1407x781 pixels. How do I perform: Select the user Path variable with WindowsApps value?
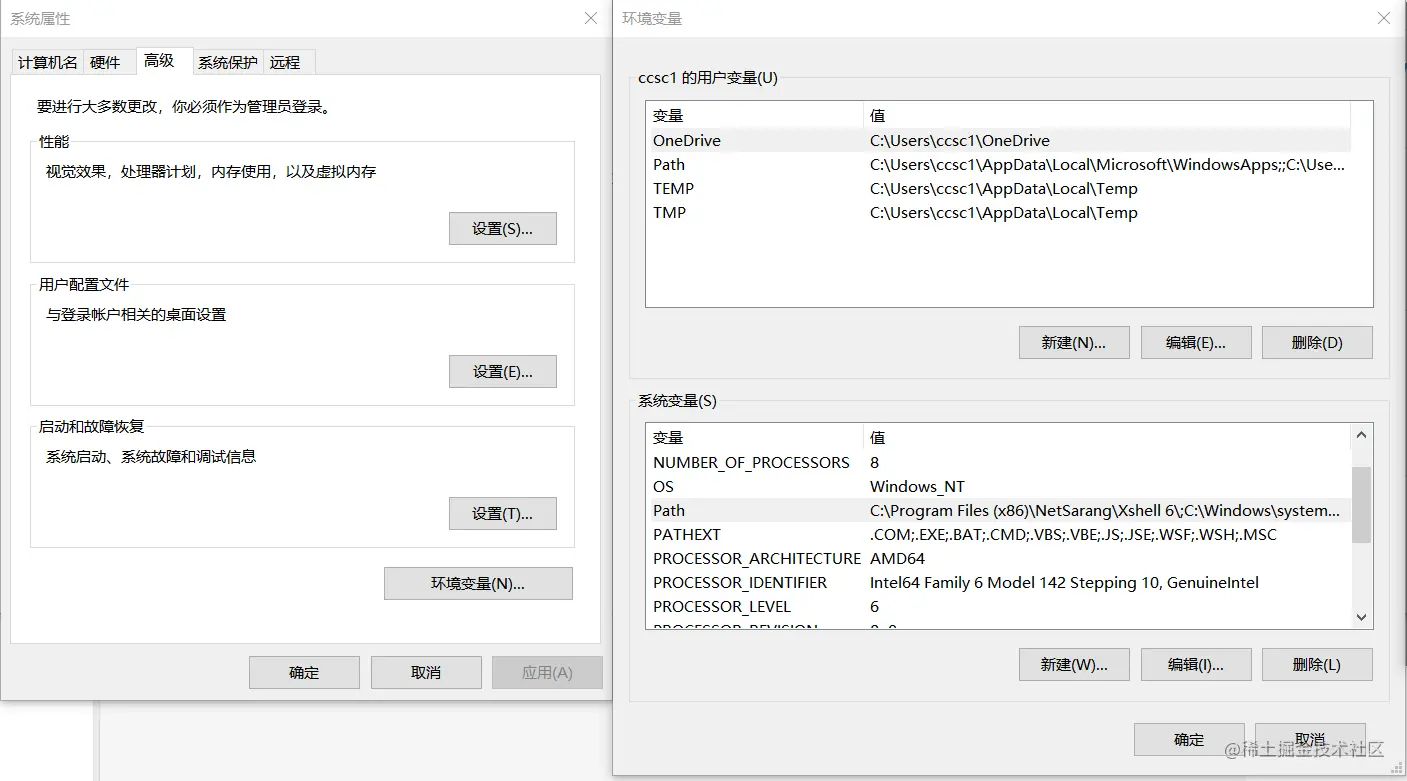click(999, 164)
